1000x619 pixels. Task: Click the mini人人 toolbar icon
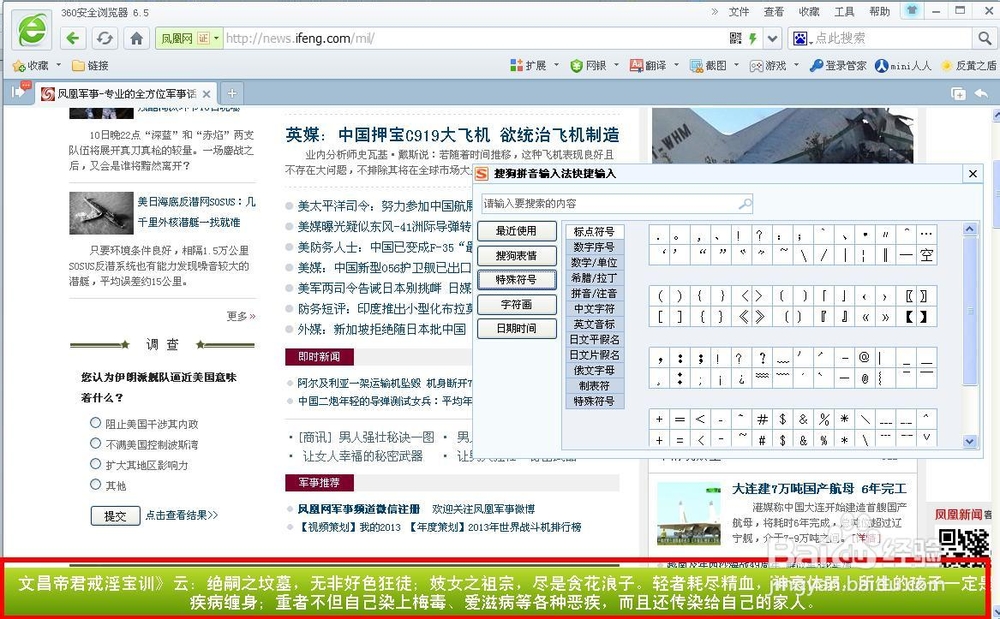(906, 63)
